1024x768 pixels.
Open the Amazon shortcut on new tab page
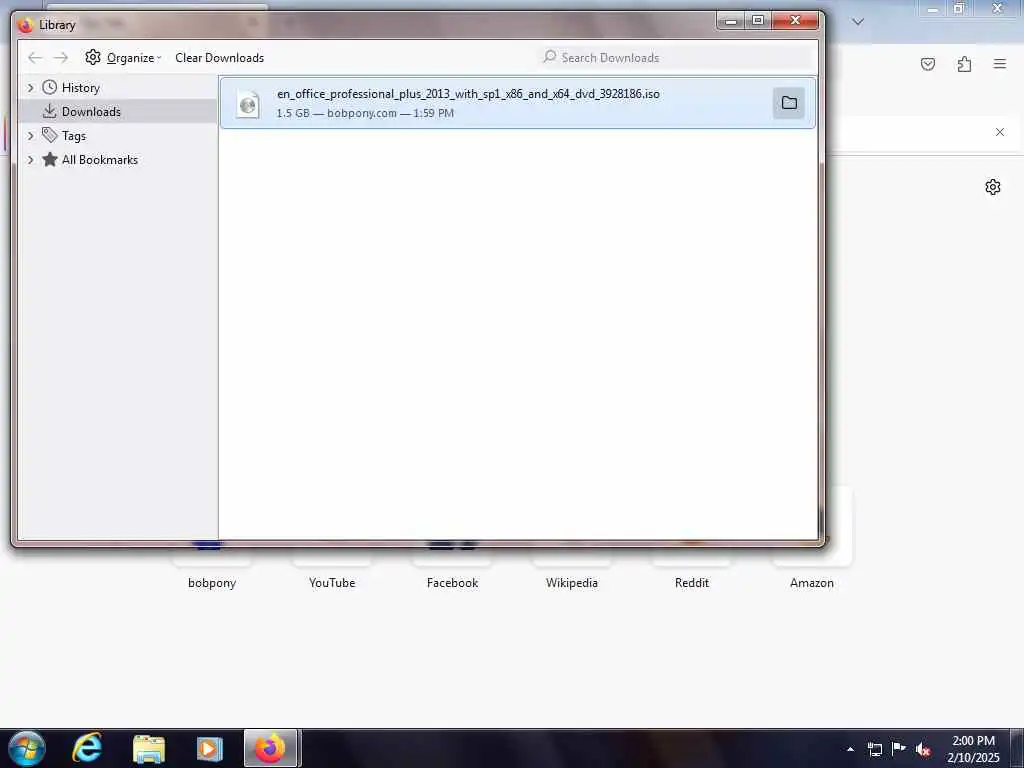pos(812,583)
